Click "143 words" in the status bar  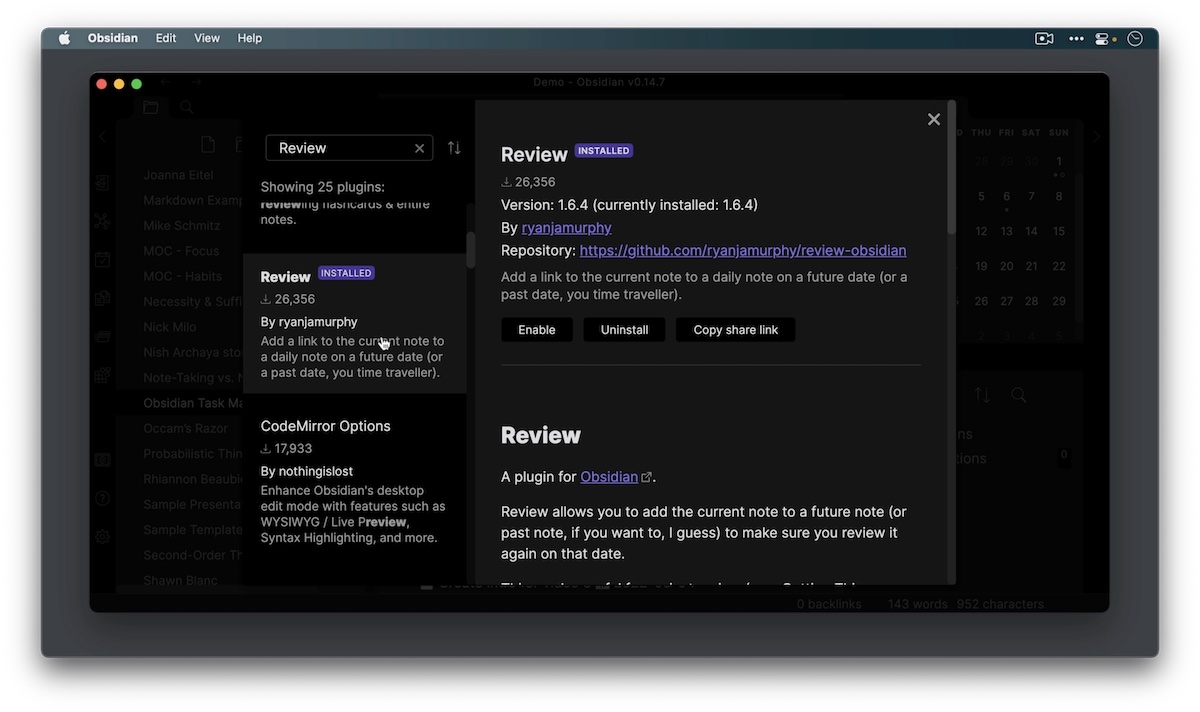(918, 604)
